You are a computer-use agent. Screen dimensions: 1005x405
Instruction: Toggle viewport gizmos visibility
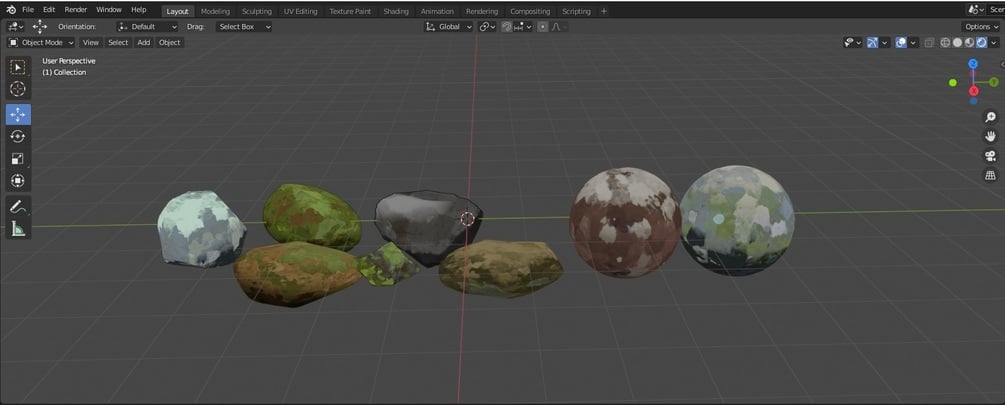click(872, 43)
